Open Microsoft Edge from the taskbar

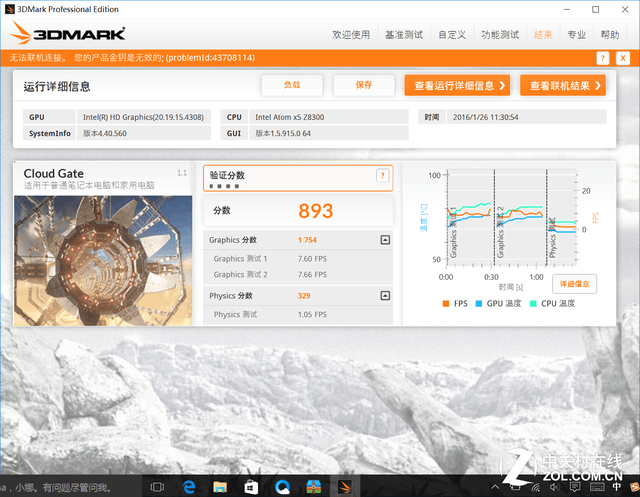[x=187, y=487]
